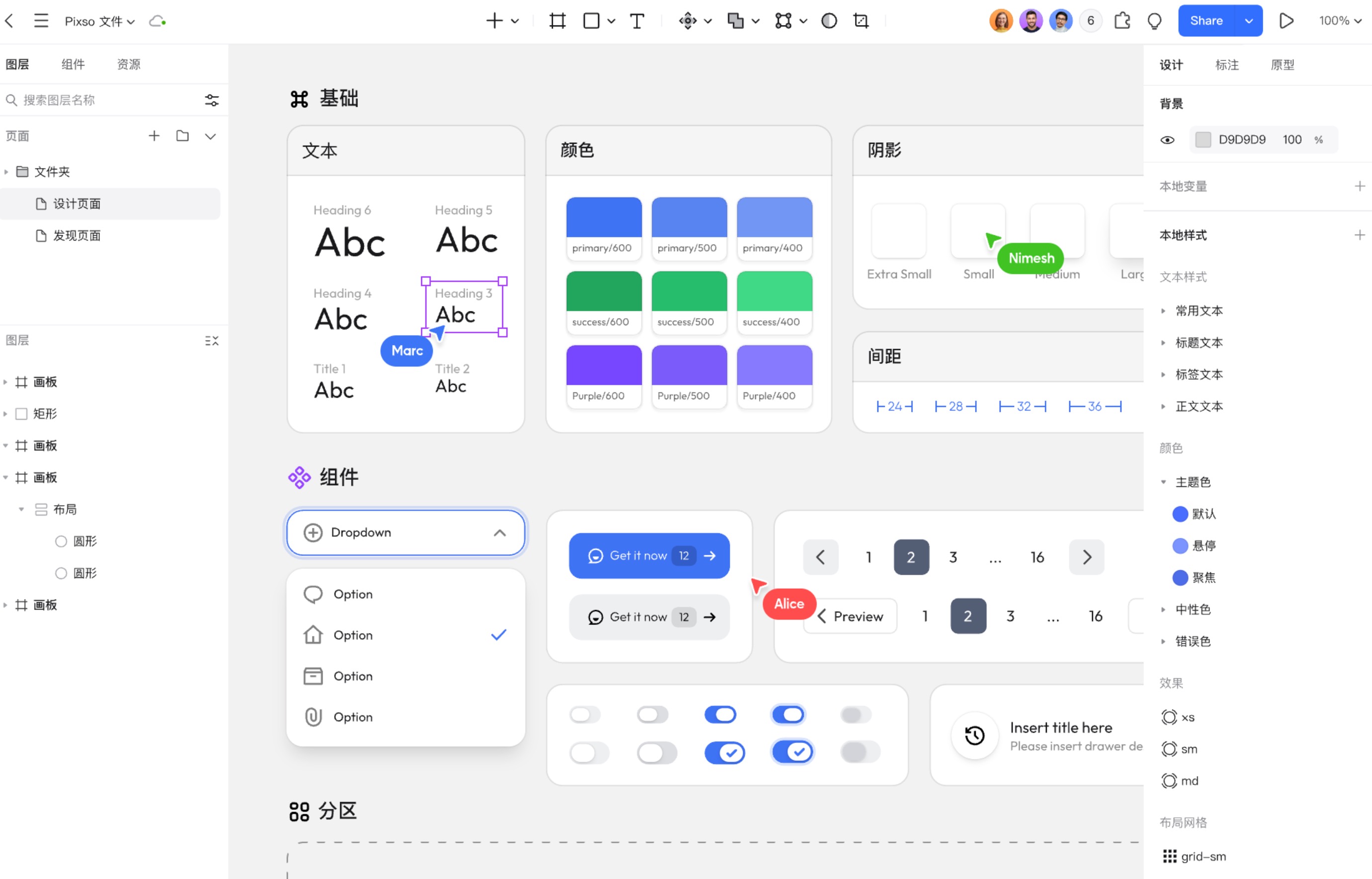Add a local variable plus icon
Image resolution: width=1372 pixels, height=879 pixels.
pos(1360,186)
